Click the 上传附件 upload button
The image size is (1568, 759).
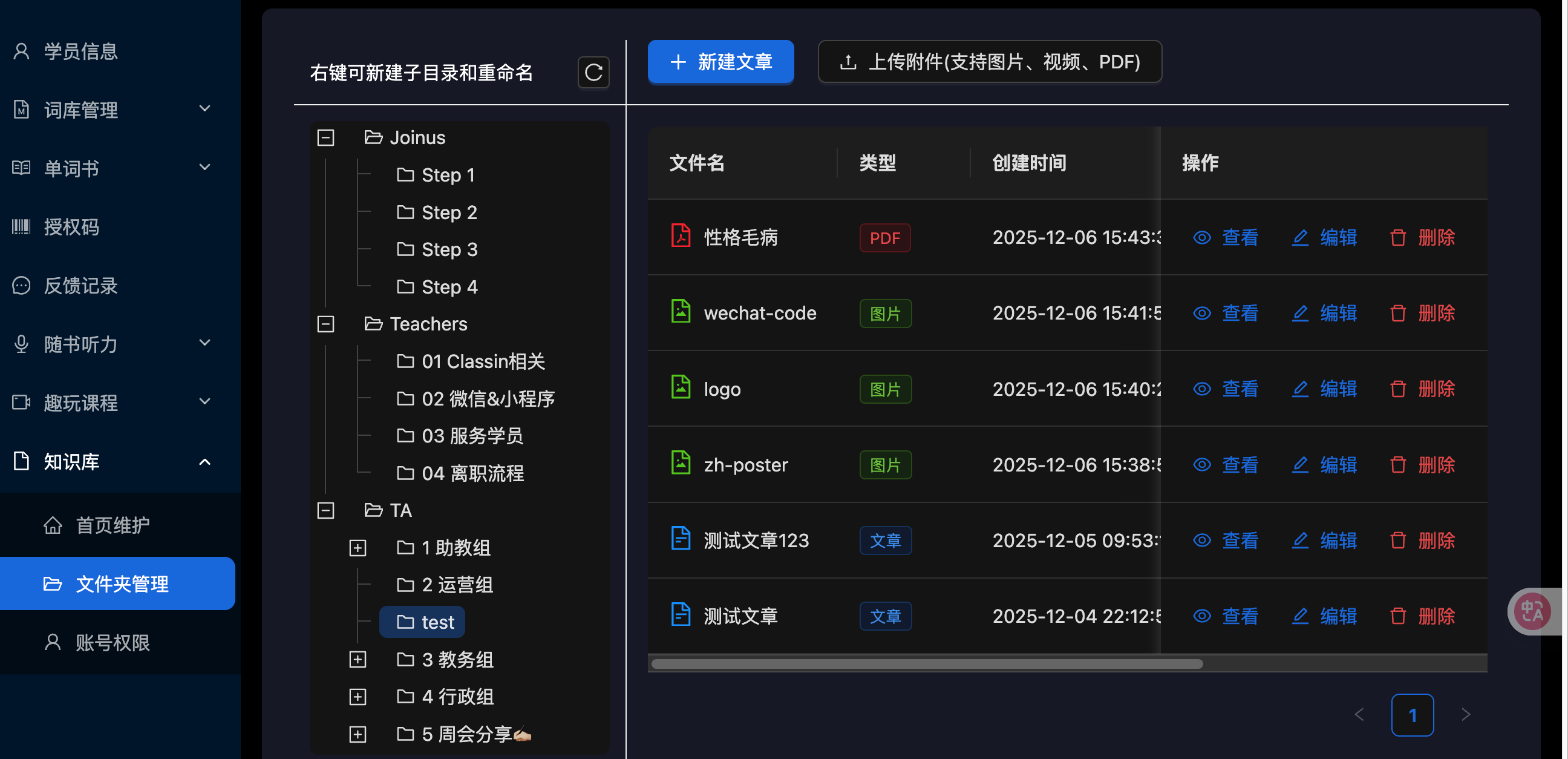(989, 62)
